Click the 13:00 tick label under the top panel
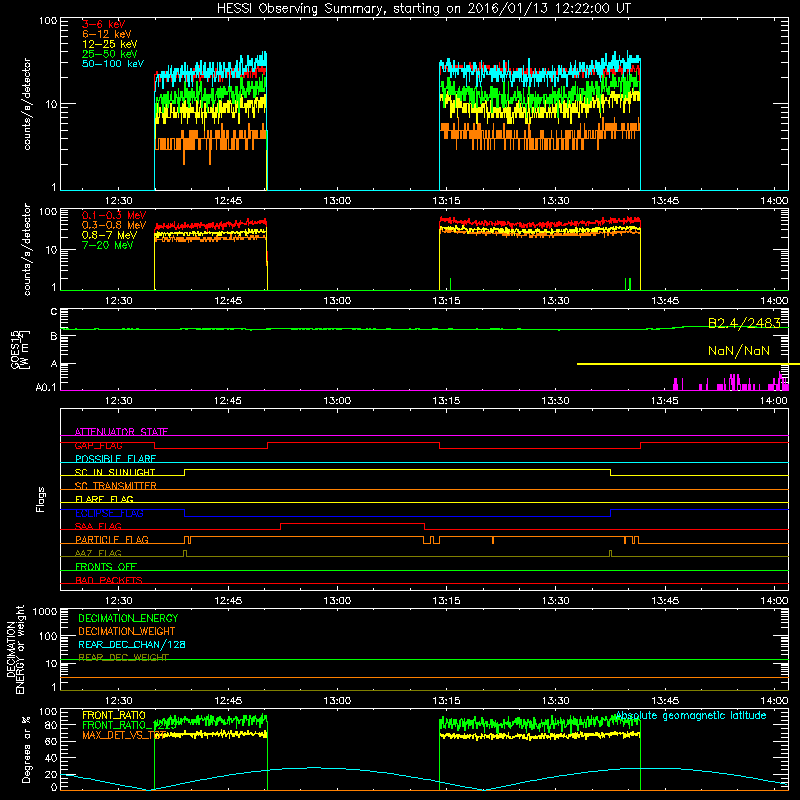The width and height of the screenshot is (800, 800). coord(337,201)
